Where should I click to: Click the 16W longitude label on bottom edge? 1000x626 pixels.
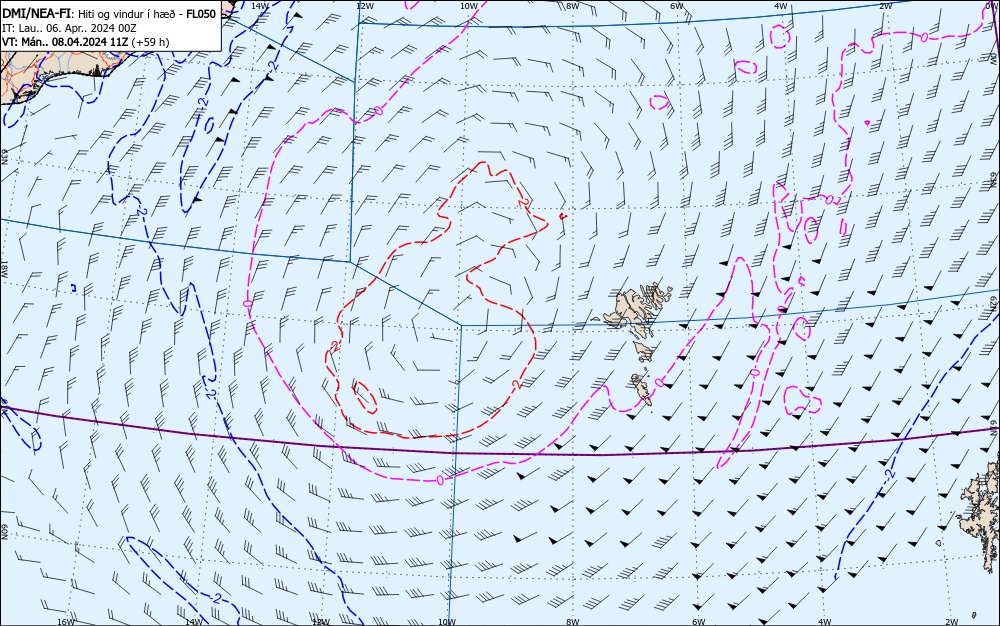coord(66,622)
